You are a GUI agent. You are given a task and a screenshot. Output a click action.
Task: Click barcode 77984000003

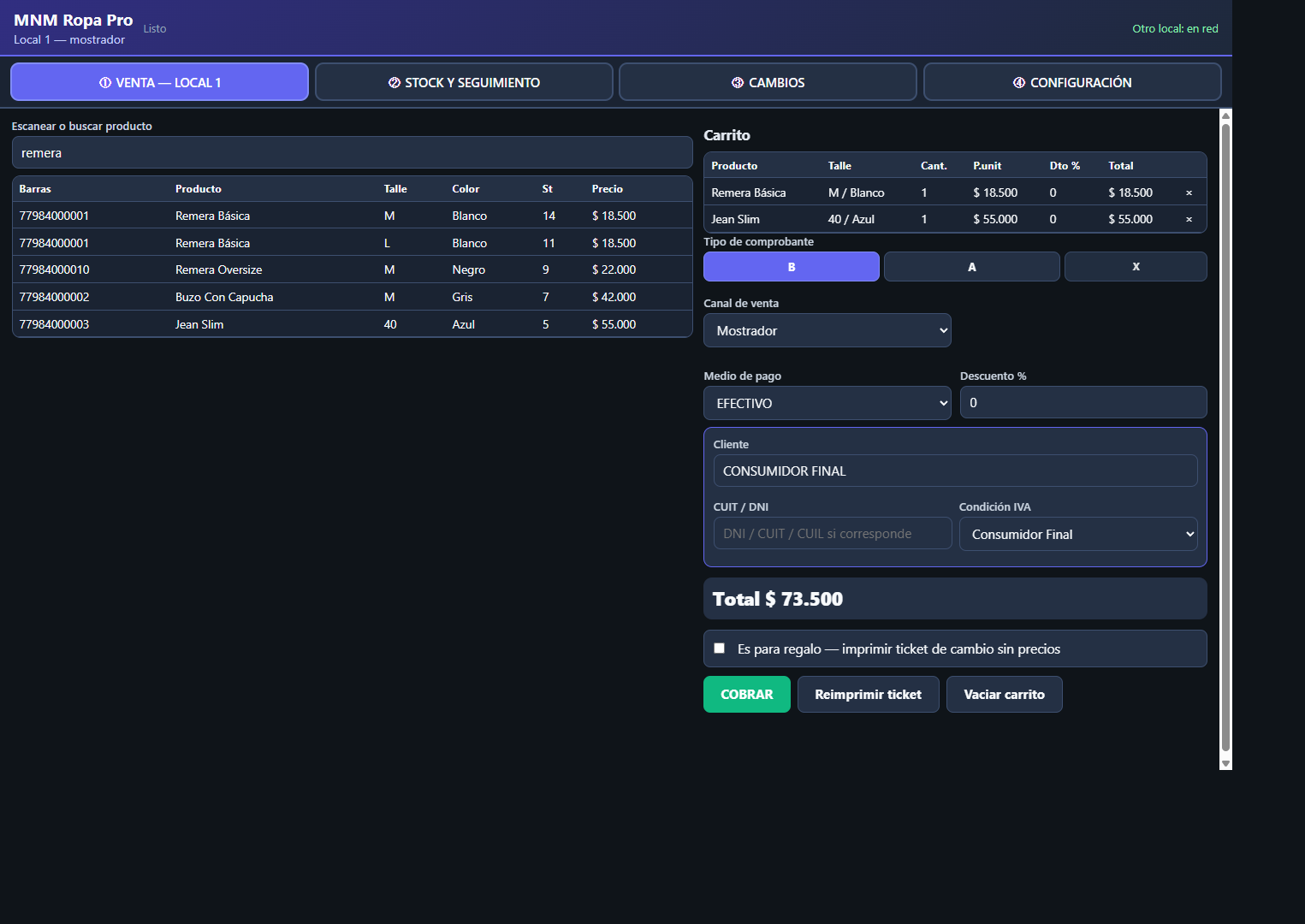(54, 324)
